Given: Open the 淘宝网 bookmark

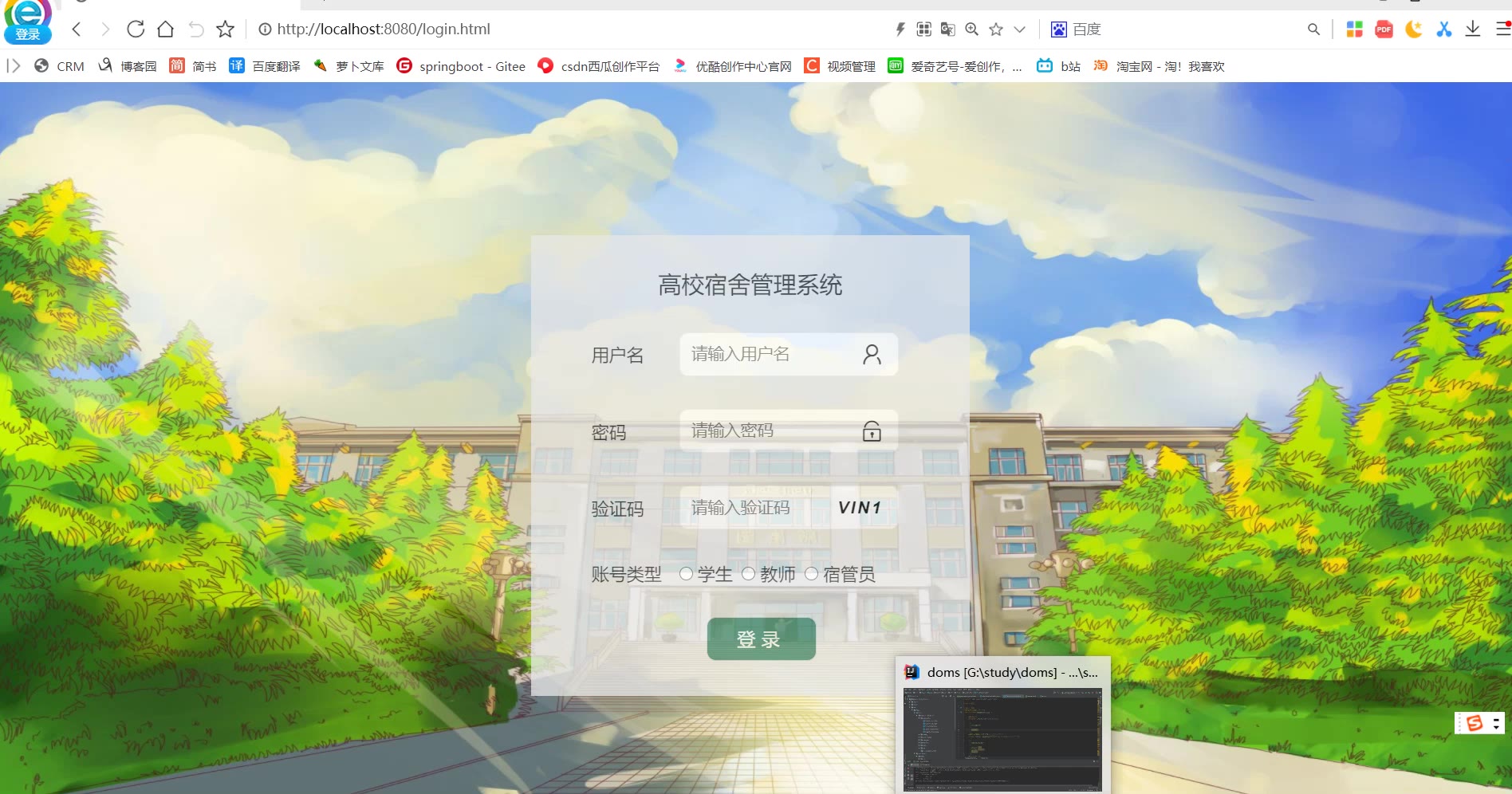Looking at the screenshot, I should [x=1159, y=66].
